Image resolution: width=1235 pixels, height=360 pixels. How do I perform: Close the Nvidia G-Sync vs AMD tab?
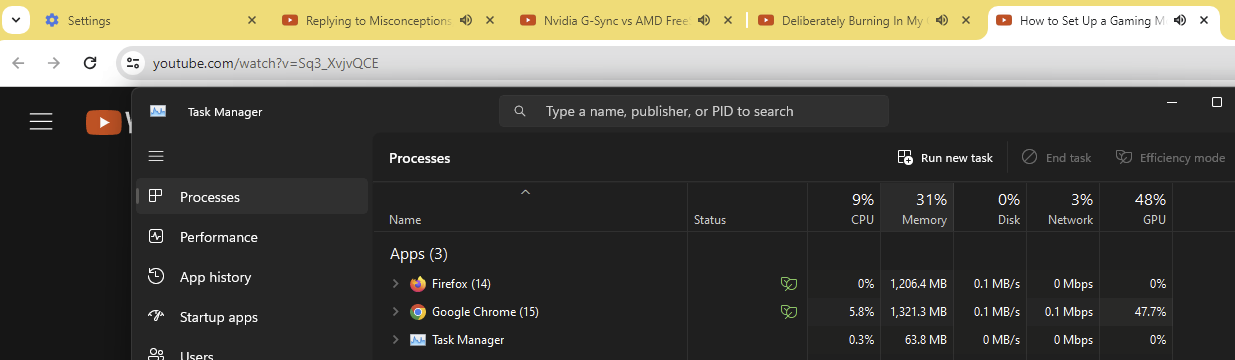[x=727, y=20]
